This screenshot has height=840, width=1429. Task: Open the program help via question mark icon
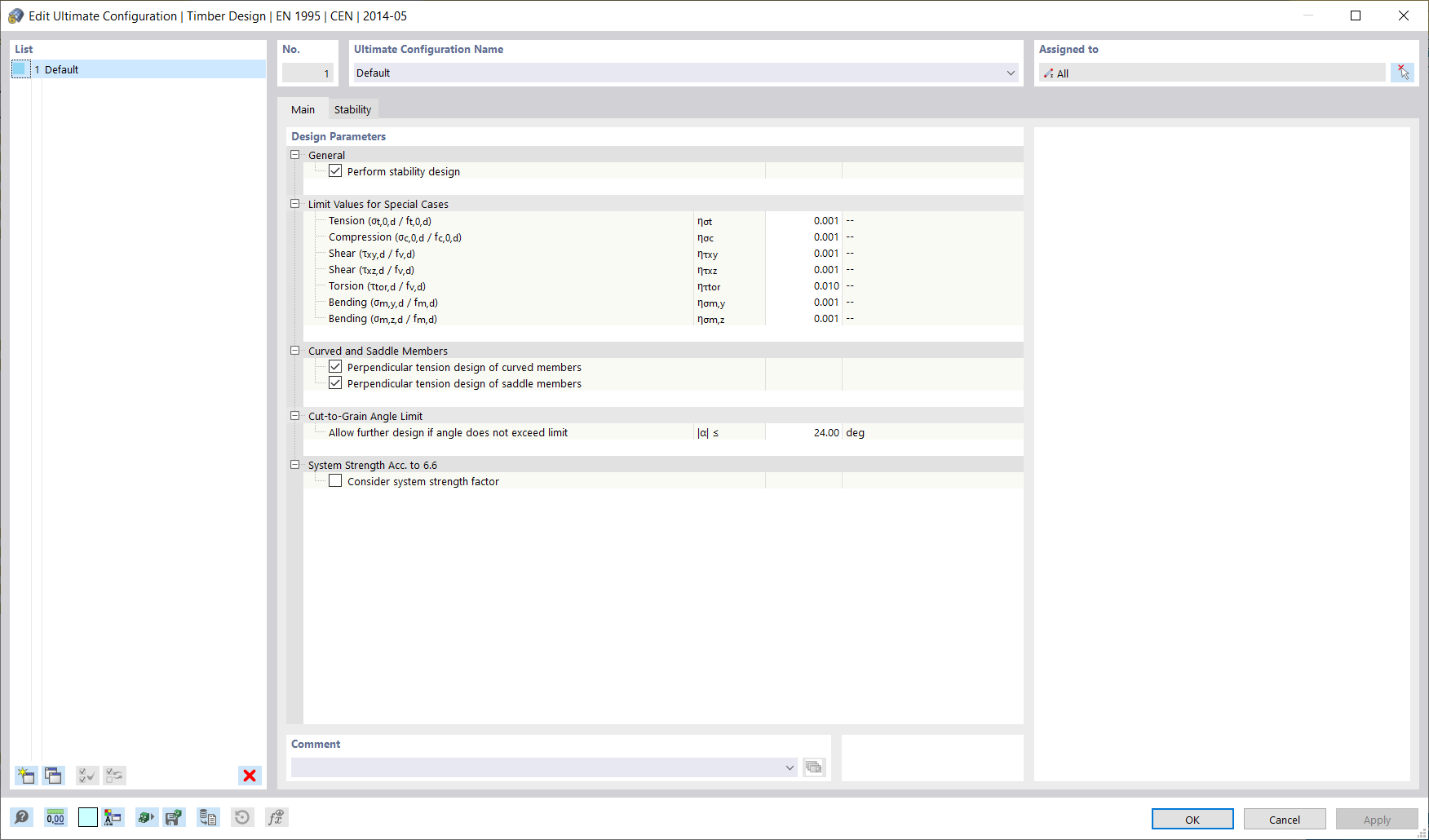(22, 817)
